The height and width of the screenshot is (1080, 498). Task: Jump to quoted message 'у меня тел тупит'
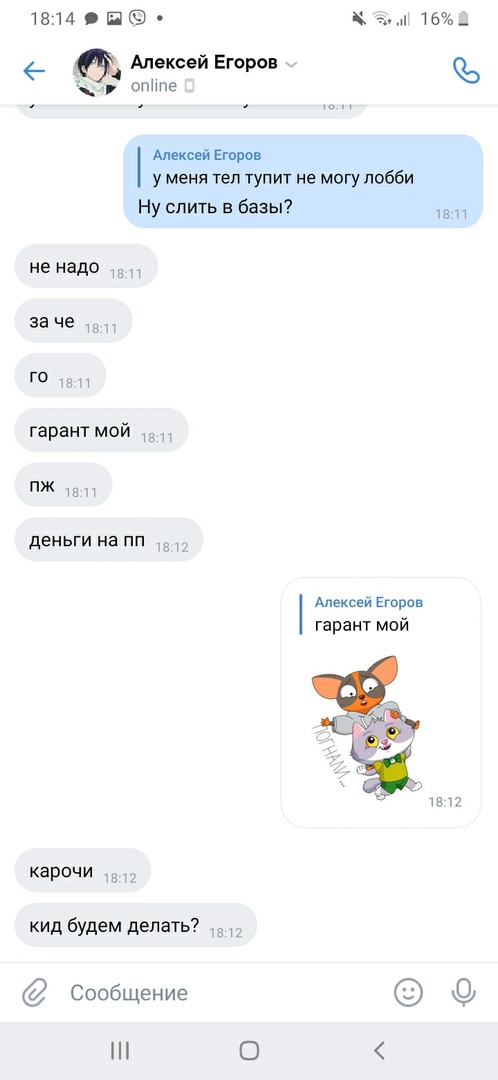coord(282,167)
